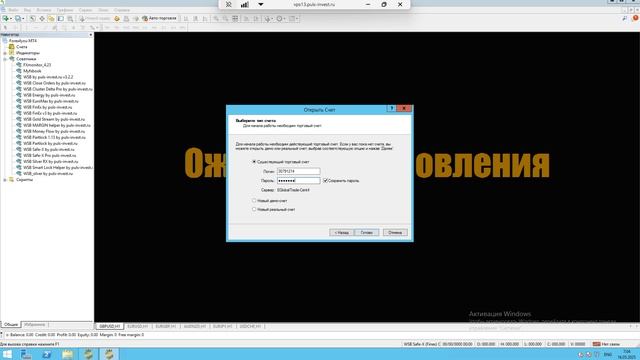Open the connection bar dropdown arrow
Screen dimensions: 640x360
(x=260, y=4)
